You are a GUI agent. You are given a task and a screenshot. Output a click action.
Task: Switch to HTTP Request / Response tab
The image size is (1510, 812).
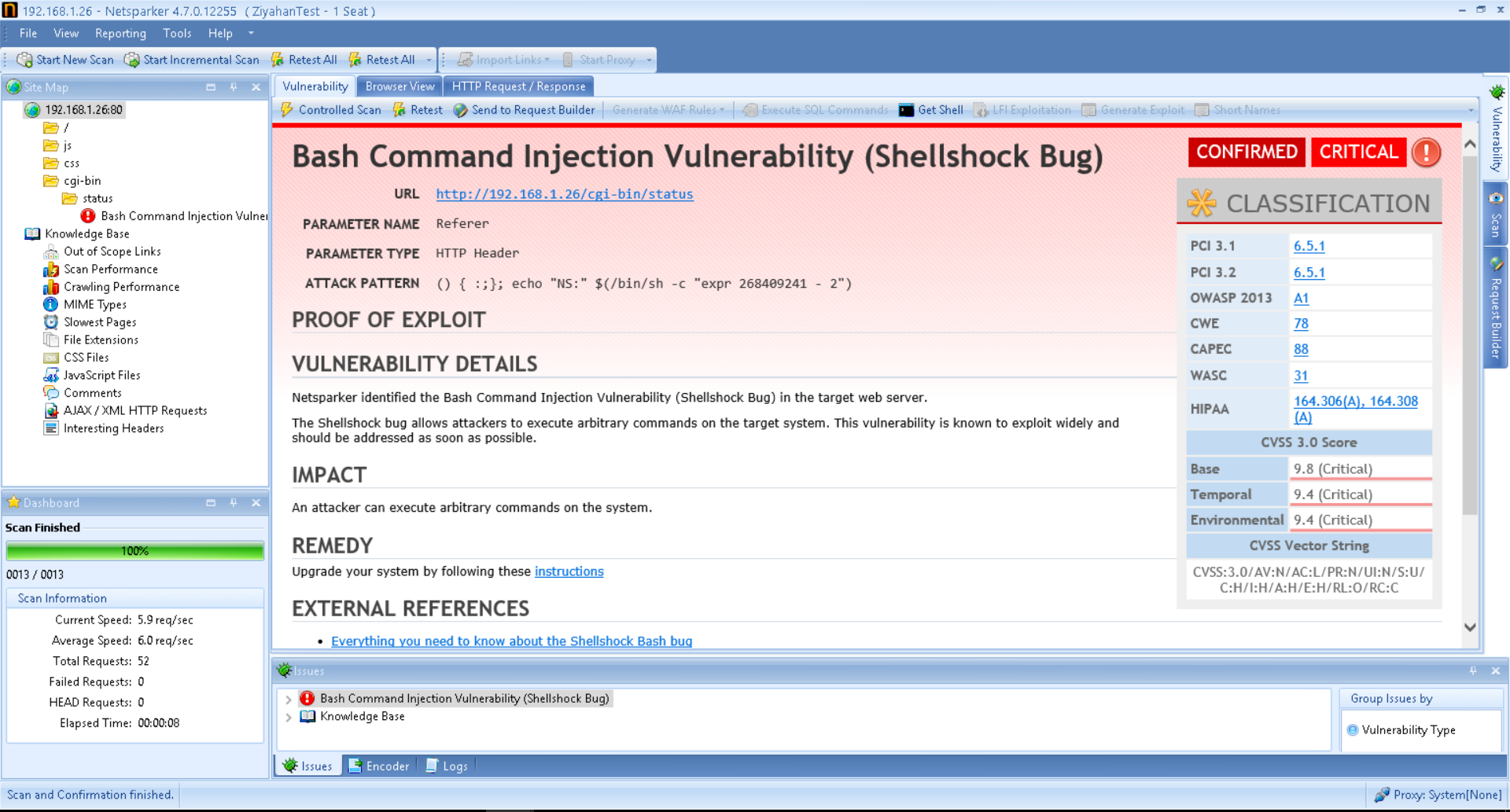(x=518, y=86)
